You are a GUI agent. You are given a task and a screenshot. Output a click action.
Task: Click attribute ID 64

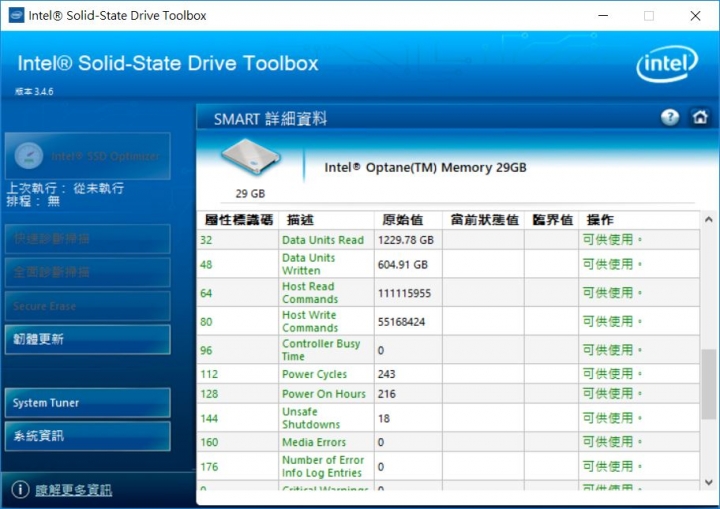click(206, 293)
